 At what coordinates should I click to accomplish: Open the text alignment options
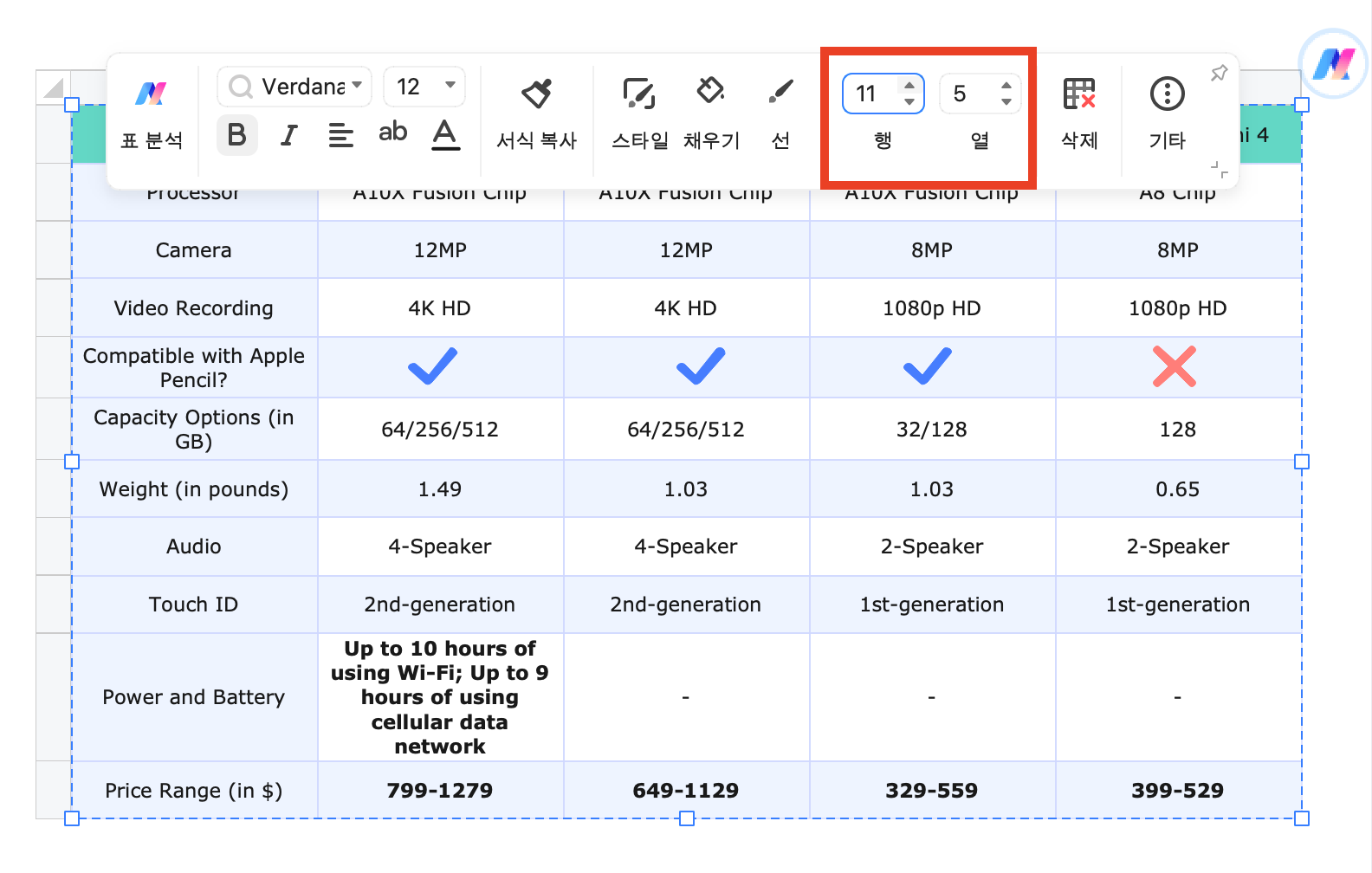click(341, 135)
